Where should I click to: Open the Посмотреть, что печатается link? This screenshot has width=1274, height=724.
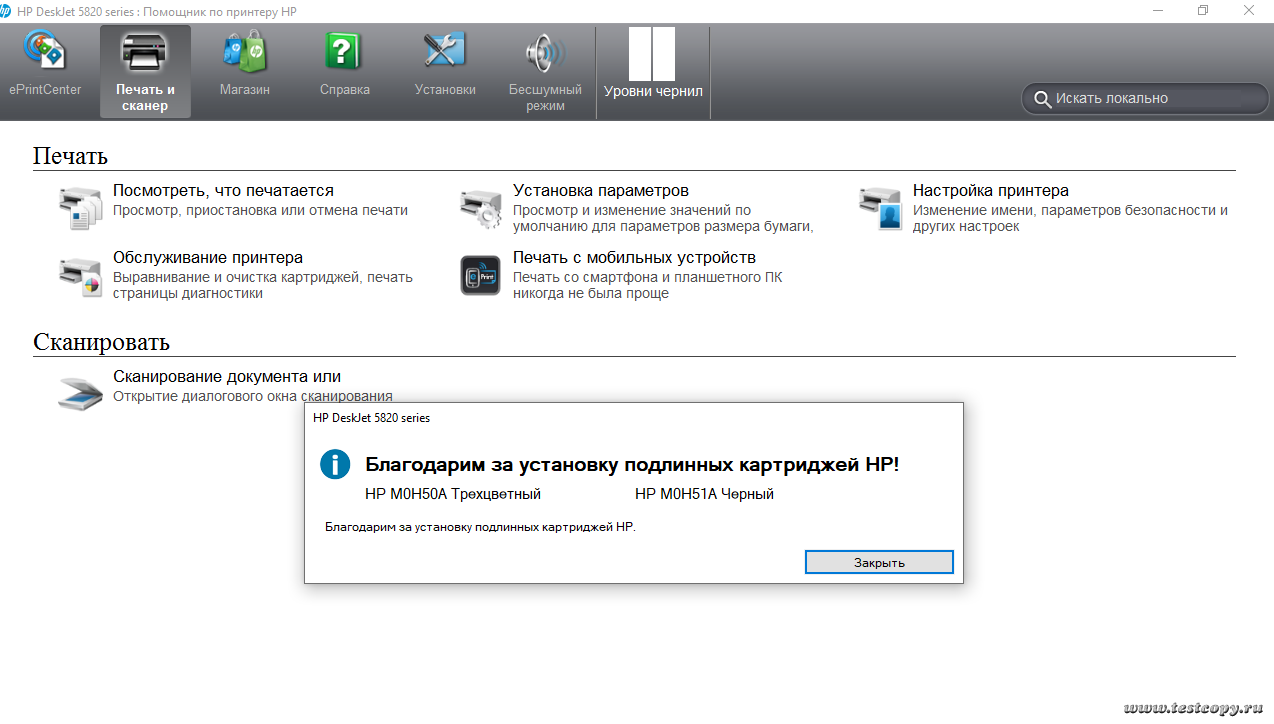[x=223, y=190]
